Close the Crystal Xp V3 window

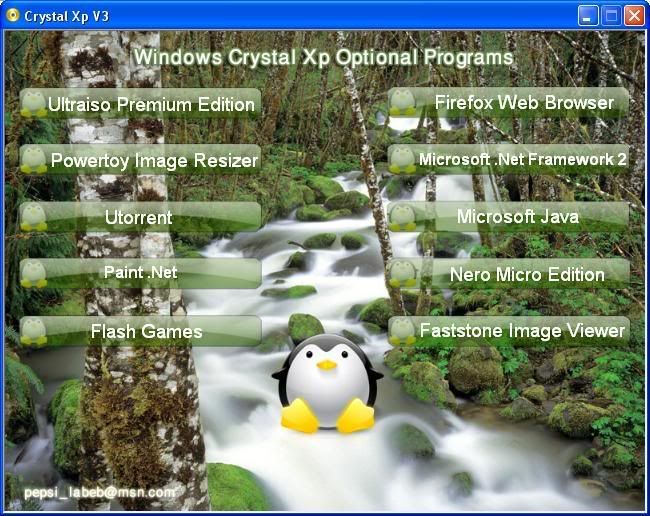[x=634, y=16]
